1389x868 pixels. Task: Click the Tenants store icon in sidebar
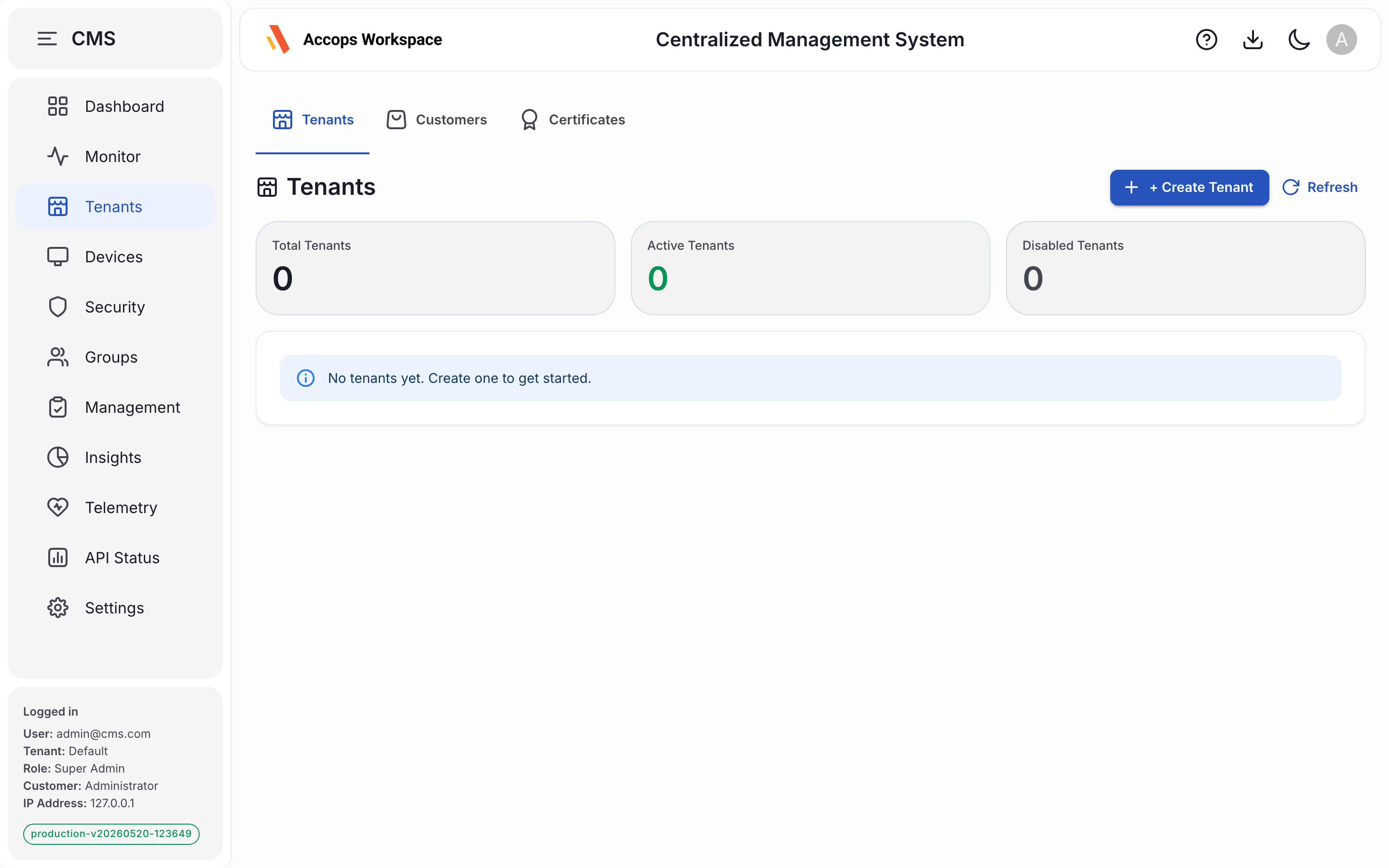click(57, 207)
